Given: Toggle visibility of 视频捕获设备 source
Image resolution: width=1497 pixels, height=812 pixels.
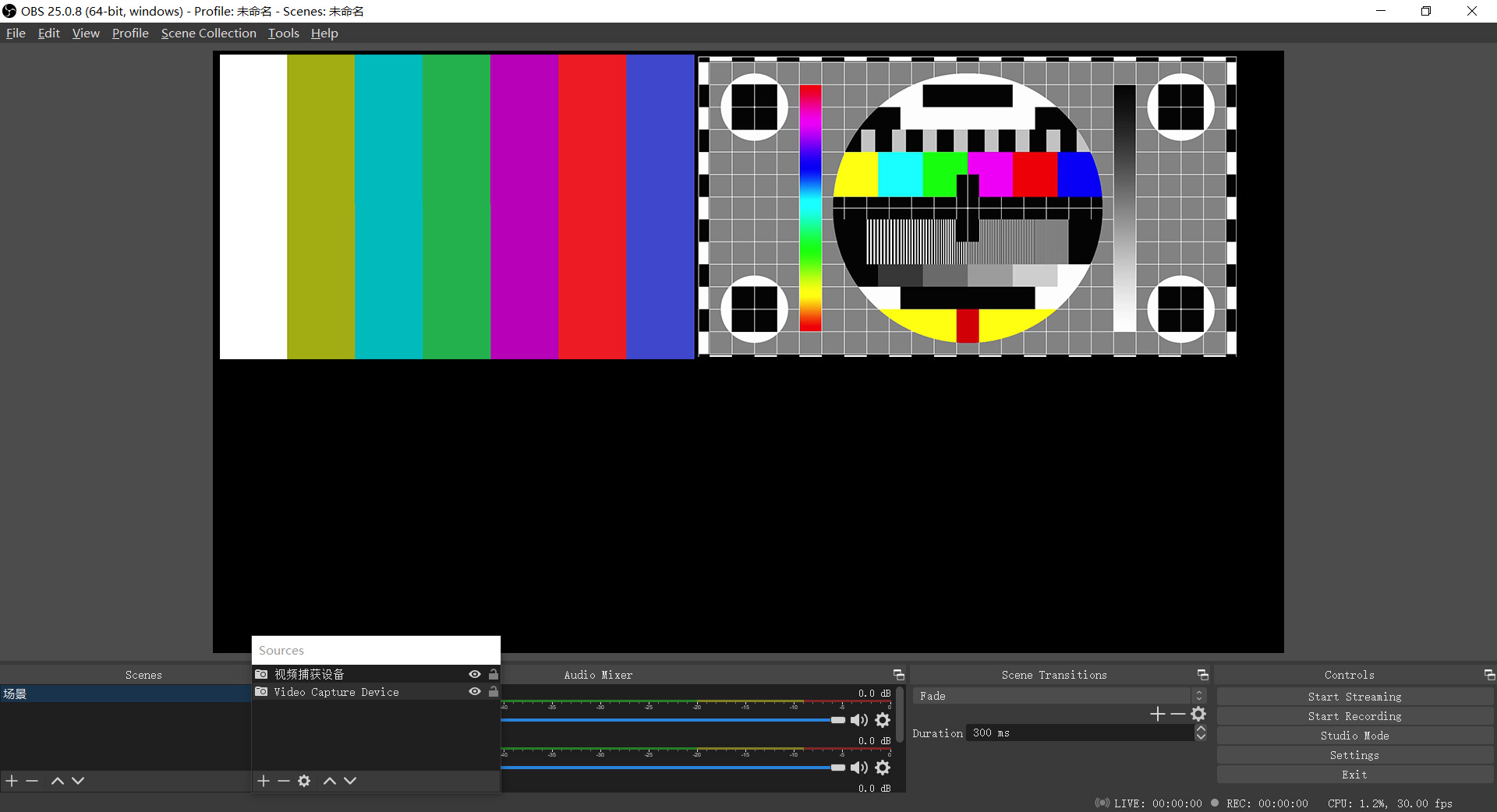Looking at the screenshot, I should click(x=474, y=674).
